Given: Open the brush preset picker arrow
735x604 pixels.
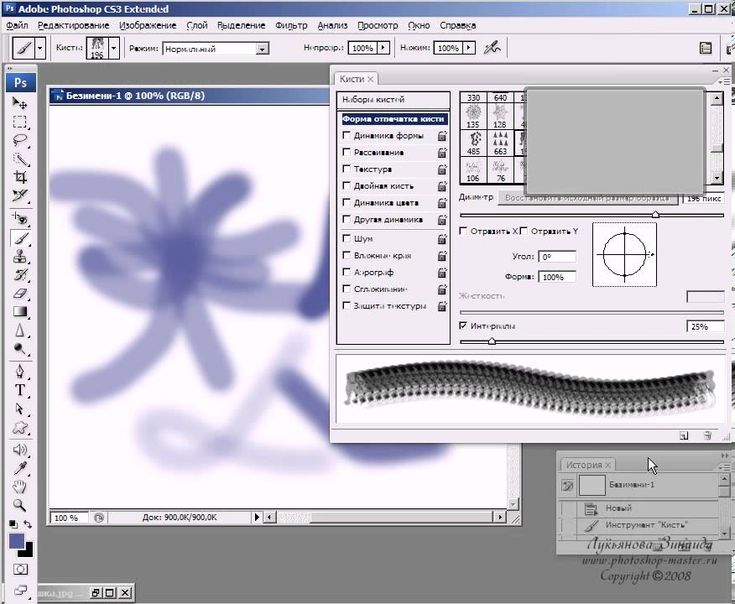Looking at the screenshot, I should click(113, 48).
